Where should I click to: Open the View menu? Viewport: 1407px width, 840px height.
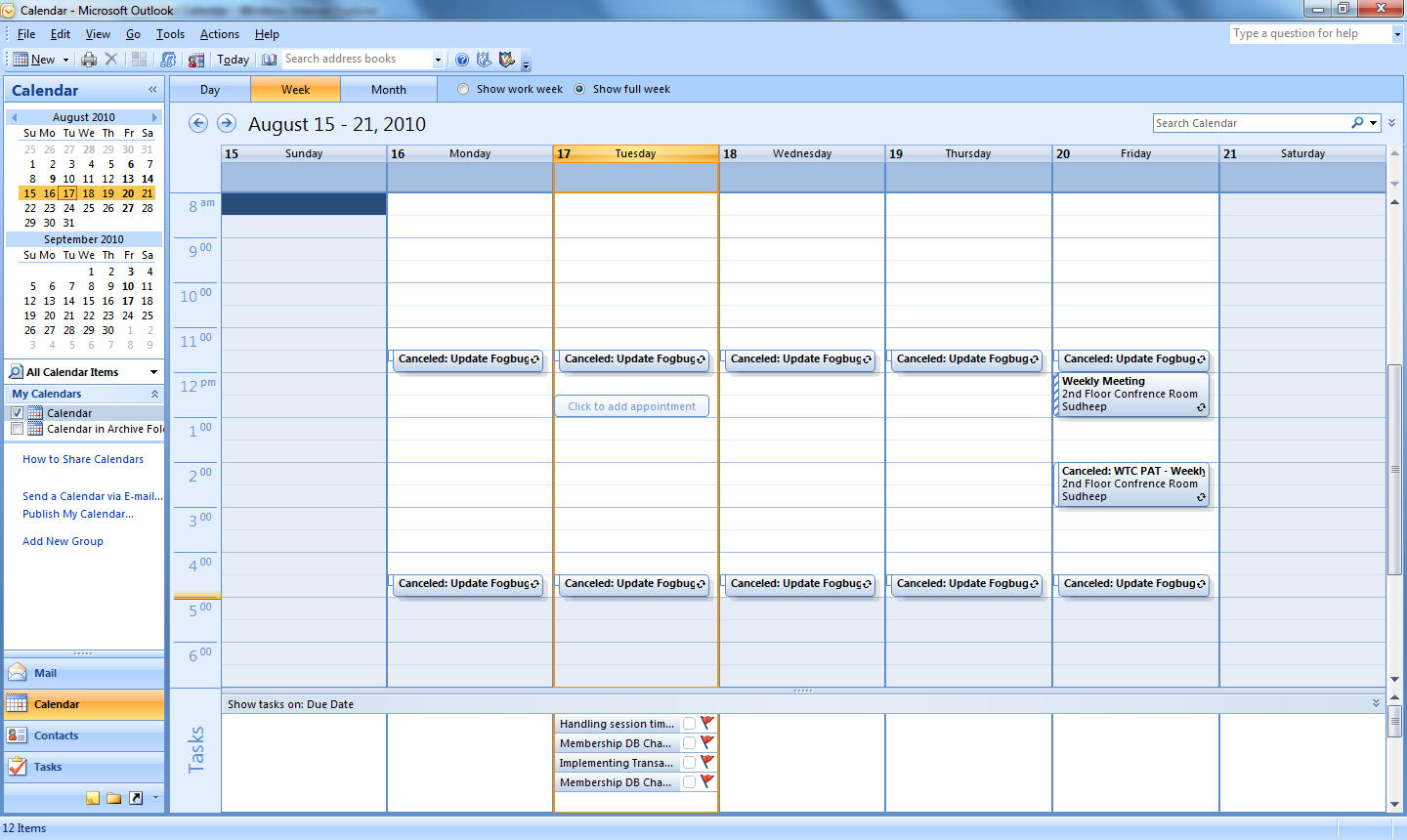pyautogui.click(x=98, y=34)
